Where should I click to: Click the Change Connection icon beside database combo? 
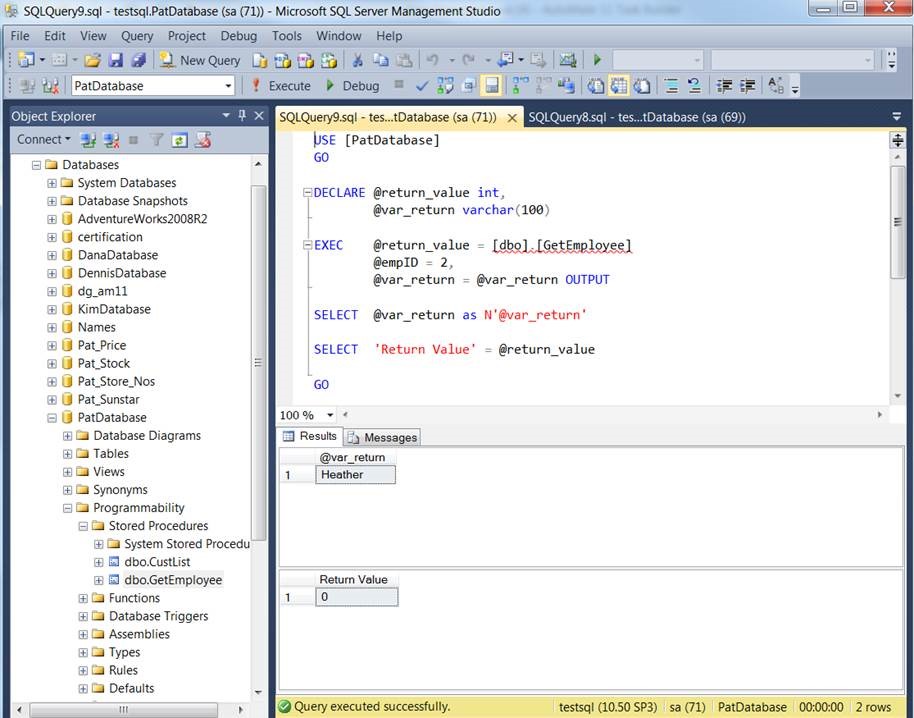[50, 86]
